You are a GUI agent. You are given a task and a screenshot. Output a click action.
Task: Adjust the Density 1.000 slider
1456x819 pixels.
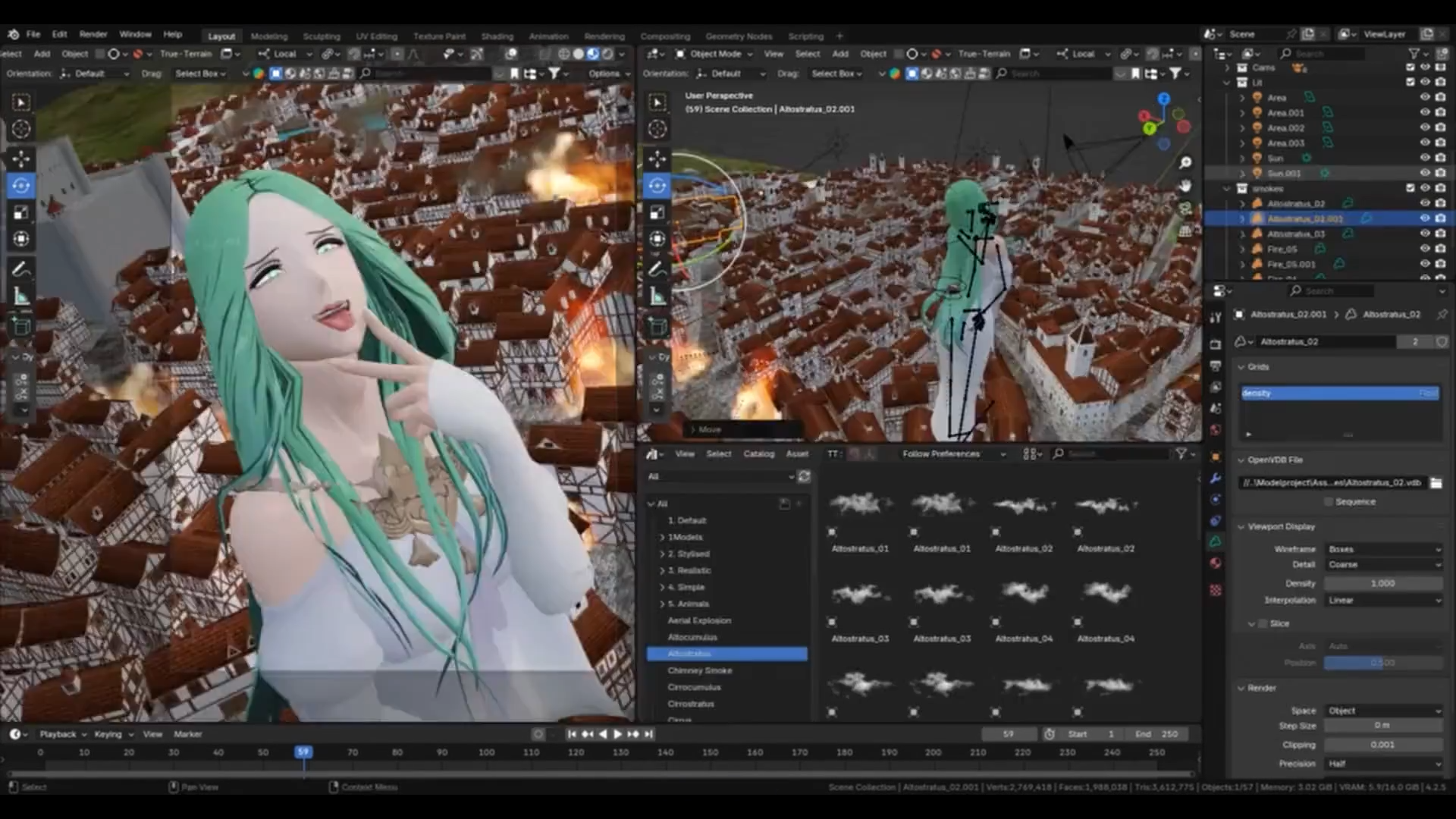point(1383,583)
